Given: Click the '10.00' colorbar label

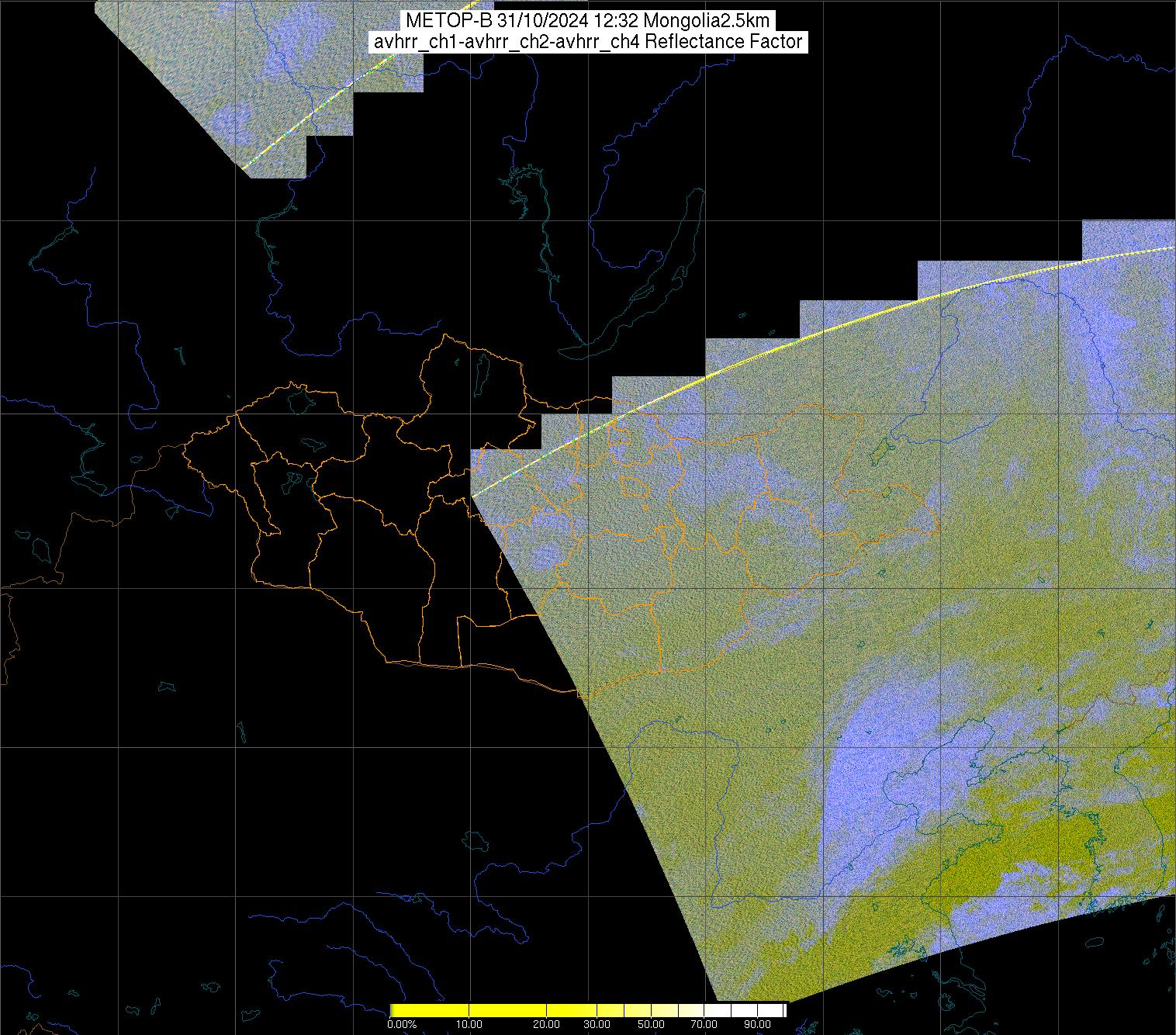Looking at the screenshot, I should [x=469, y=1025].
